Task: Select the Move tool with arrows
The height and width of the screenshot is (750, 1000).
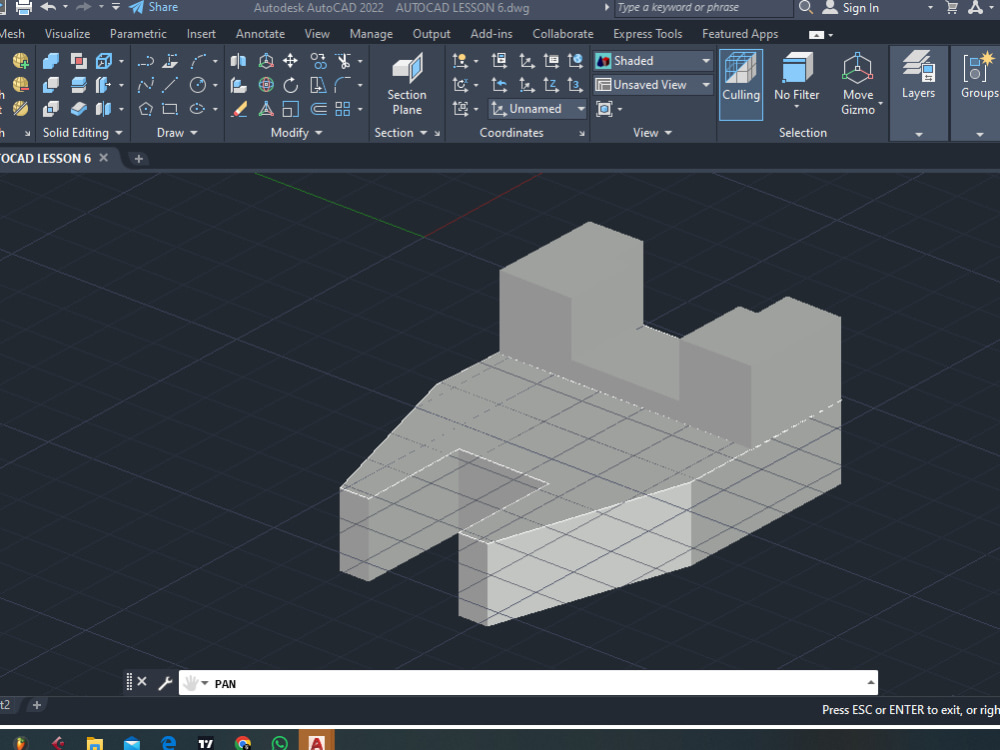Action: tap(290, 61)
